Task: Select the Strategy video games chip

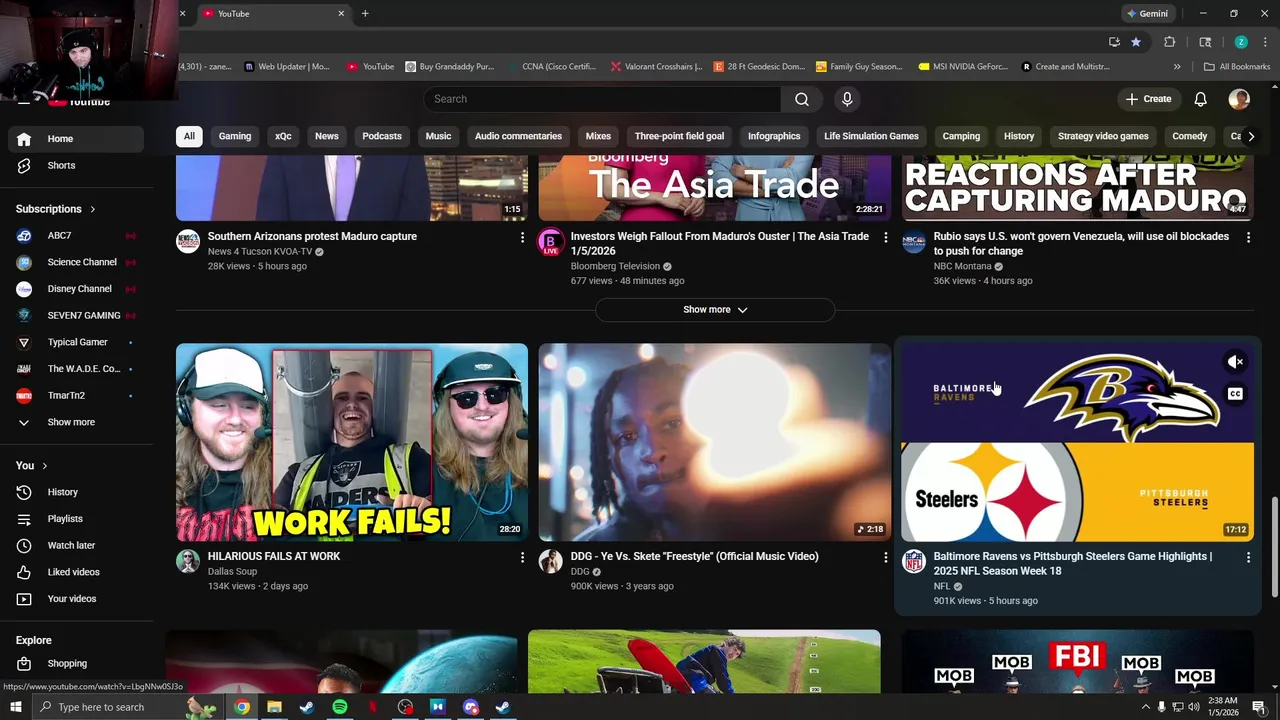Action: (x=1103, y=136)
